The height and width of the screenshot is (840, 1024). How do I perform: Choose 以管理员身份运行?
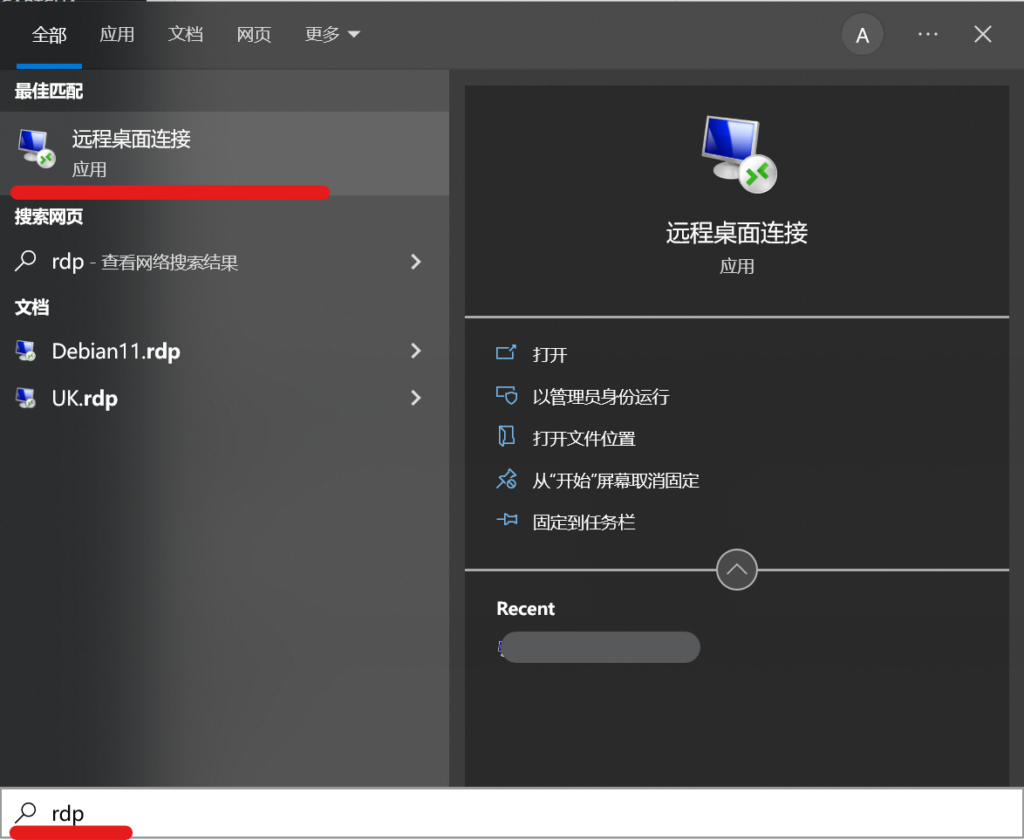tap(601, 396)
